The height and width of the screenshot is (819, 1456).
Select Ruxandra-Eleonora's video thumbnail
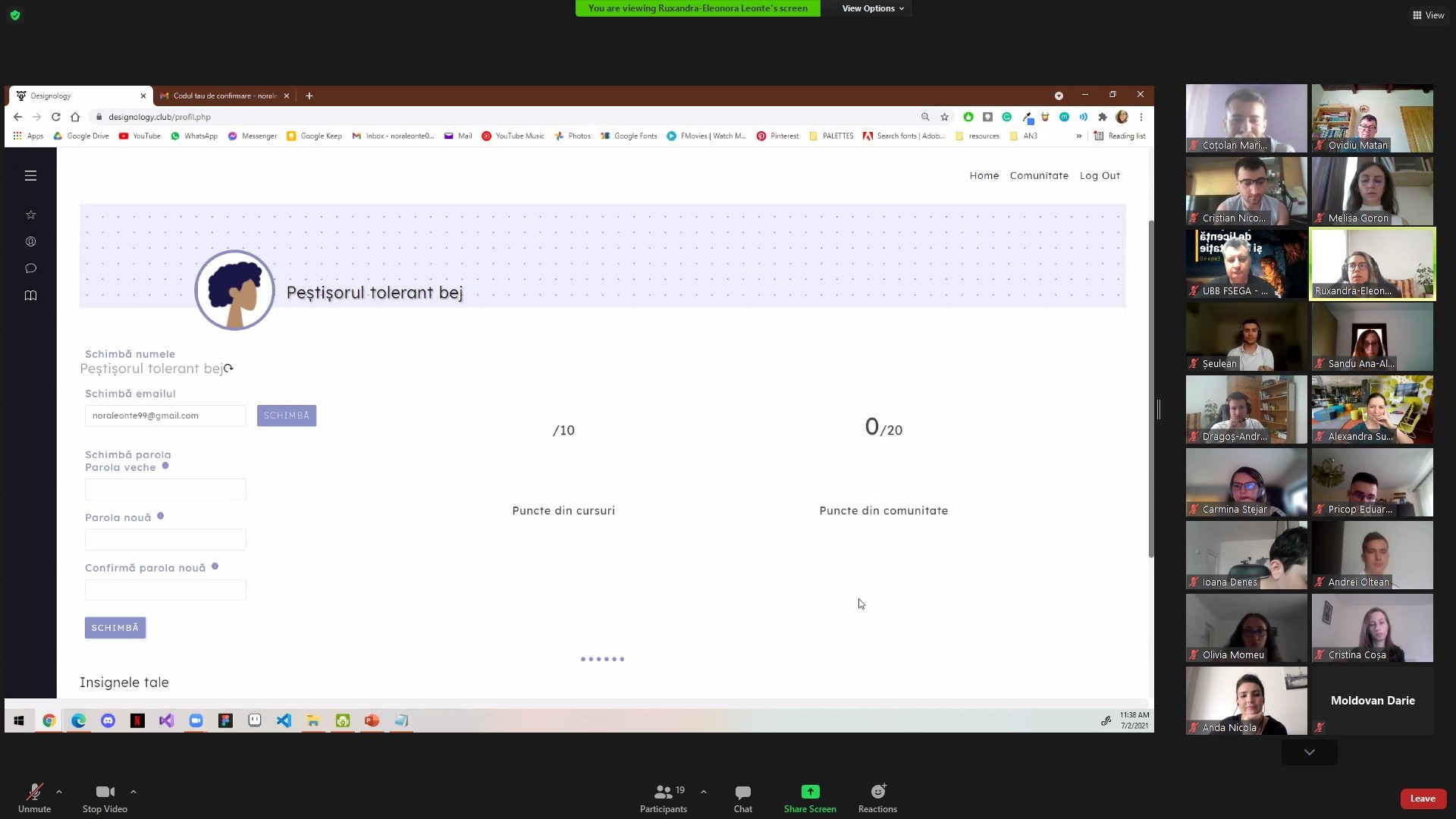(x=1372, y=263)
